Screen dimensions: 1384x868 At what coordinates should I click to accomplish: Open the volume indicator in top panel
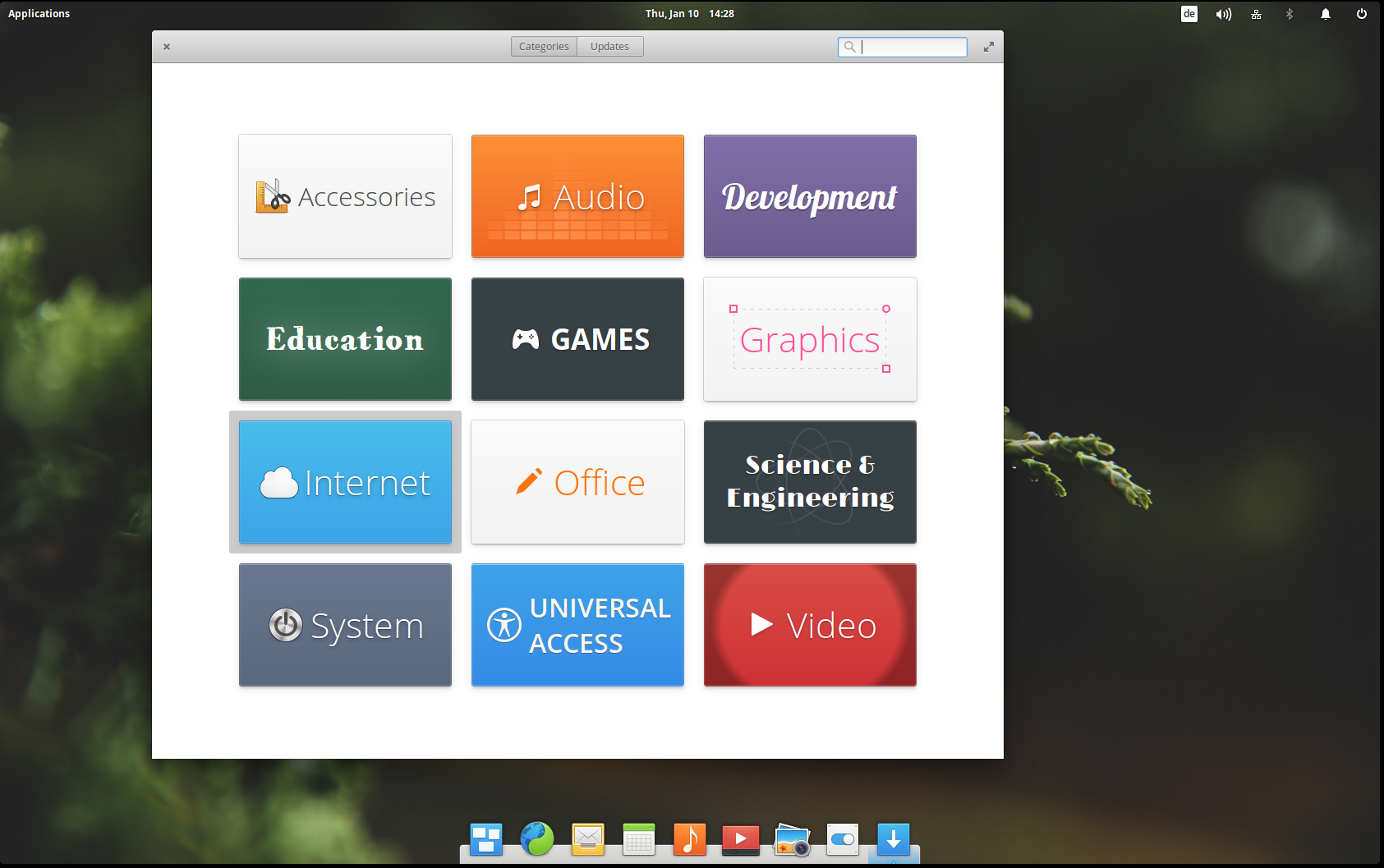(x=1224, y=14)
